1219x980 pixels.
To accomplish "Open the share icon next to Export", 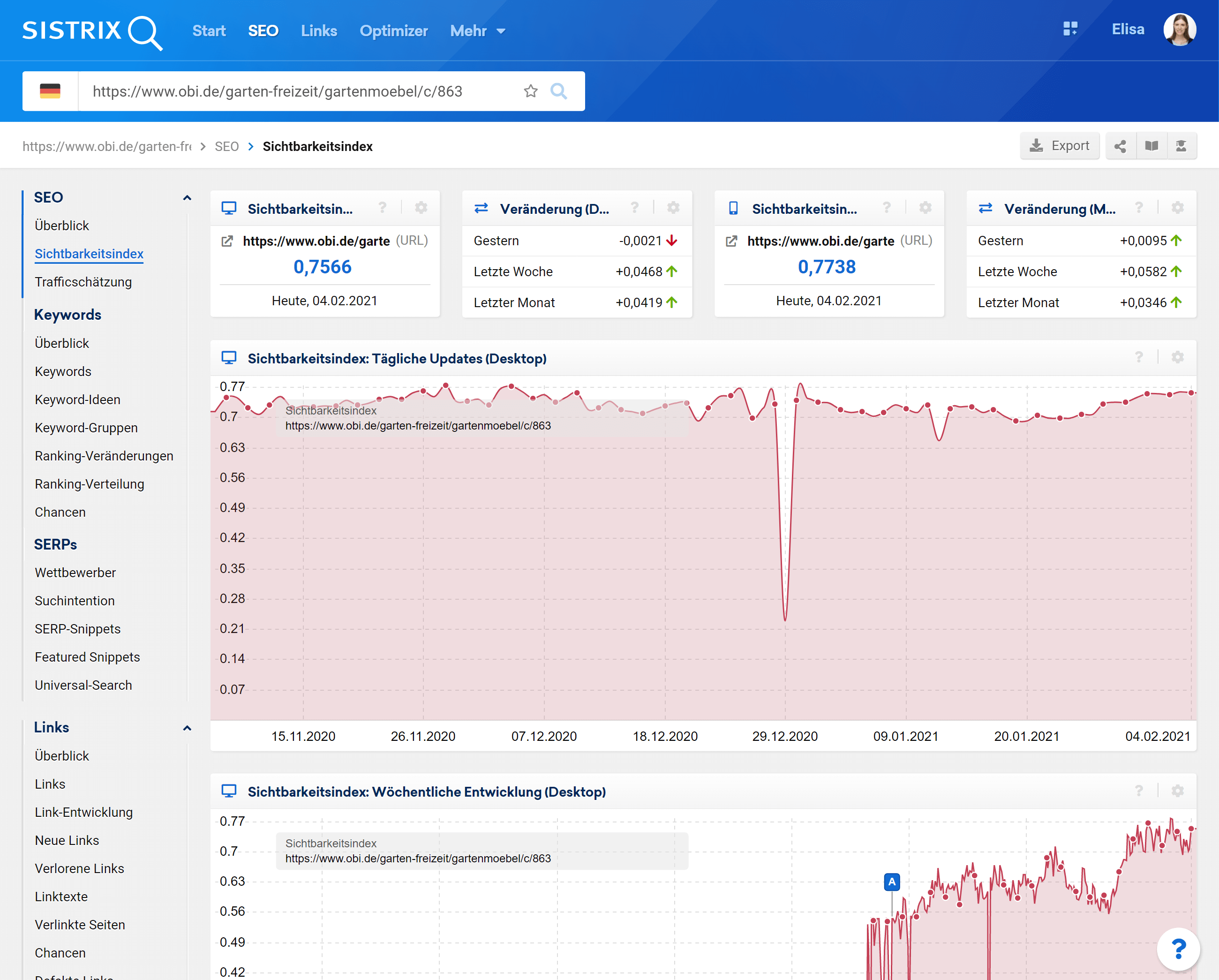I will [x=1120, y=146].
